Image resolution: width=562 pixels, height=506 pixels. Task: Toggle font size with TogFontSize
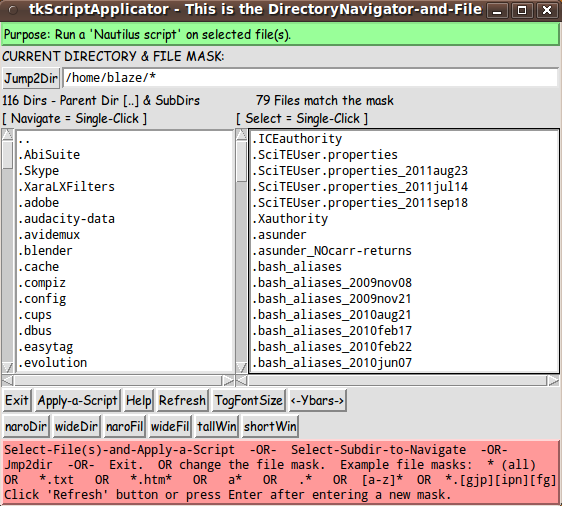tap(248, 400)
